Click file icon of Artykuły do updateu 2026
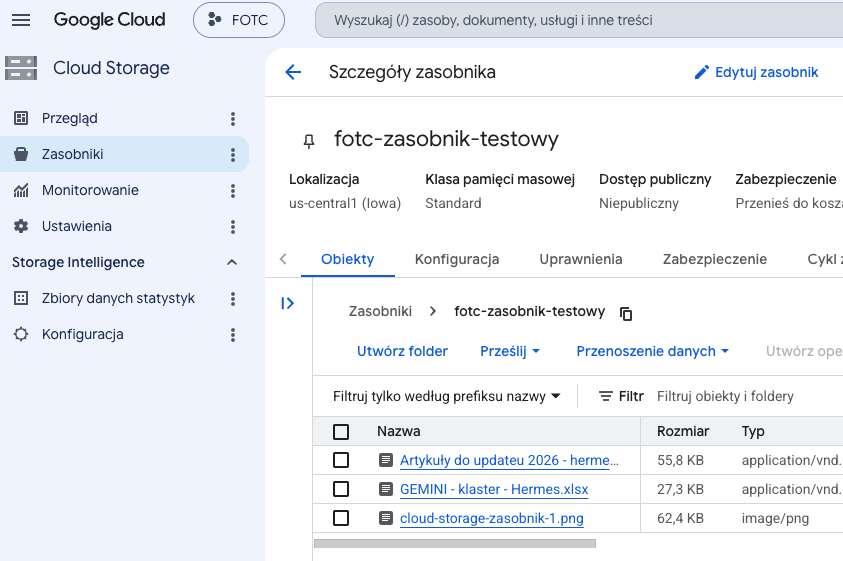Screen dimensions: 843x561 point(385,460)
